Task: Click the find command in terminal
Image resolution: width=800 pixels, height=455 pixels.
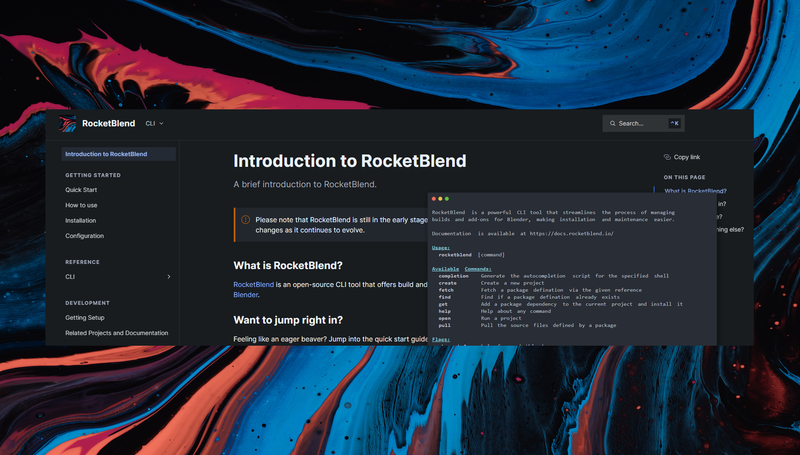Action: [445, 297]
